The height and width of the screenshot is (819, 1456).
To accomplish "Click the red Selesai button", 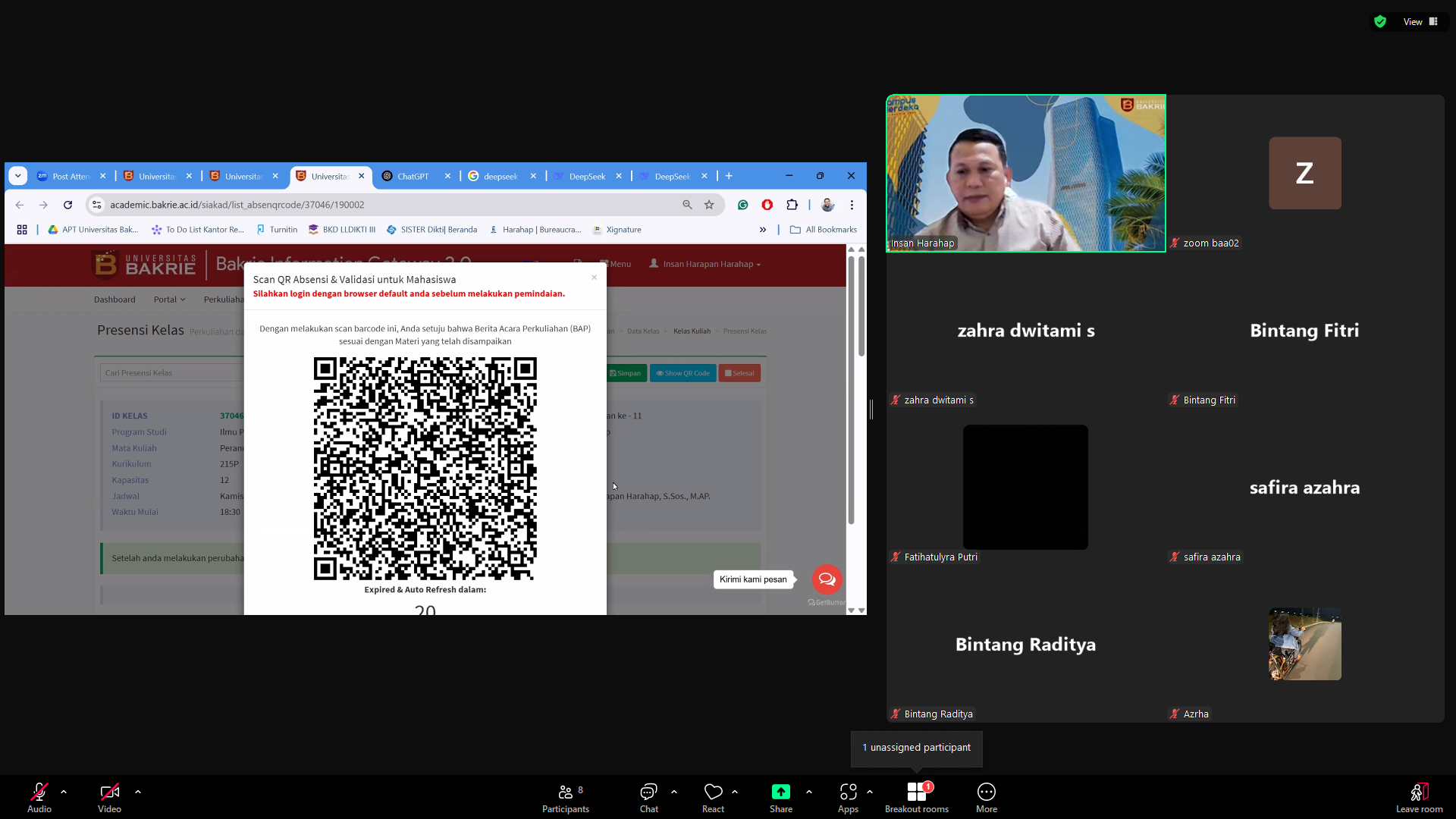I will [x=739, y=373].
